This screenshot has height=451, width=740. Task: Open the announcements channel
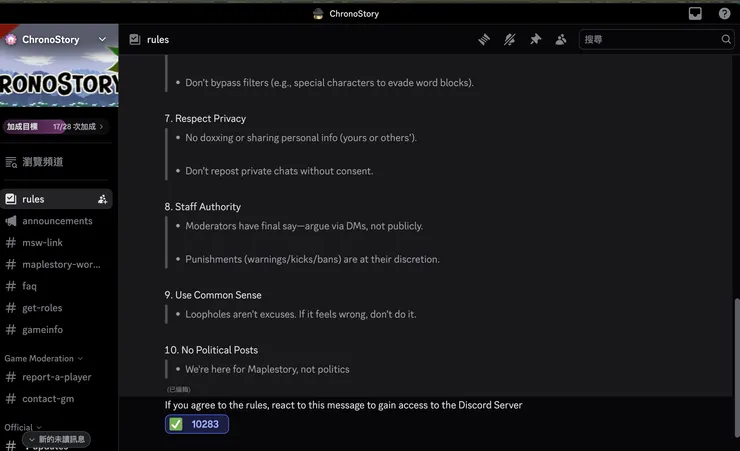coord(57,221)
